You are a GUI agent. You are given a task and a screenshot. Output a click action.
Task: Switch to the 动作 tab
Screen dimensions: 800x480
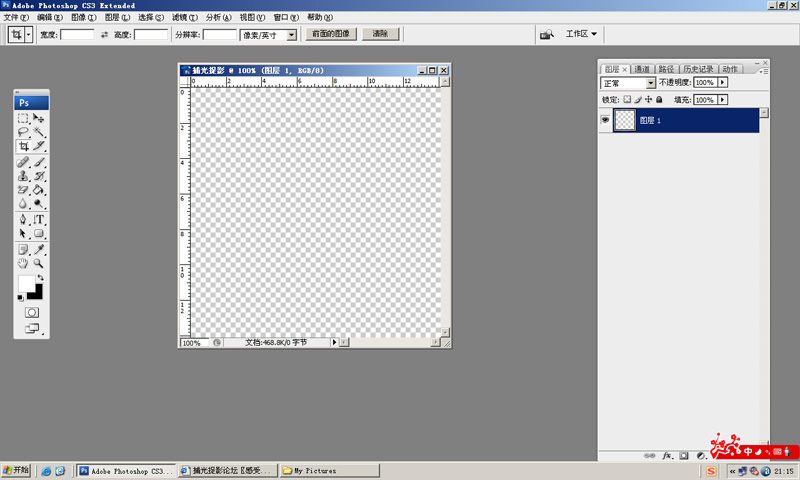click(730, 69)
